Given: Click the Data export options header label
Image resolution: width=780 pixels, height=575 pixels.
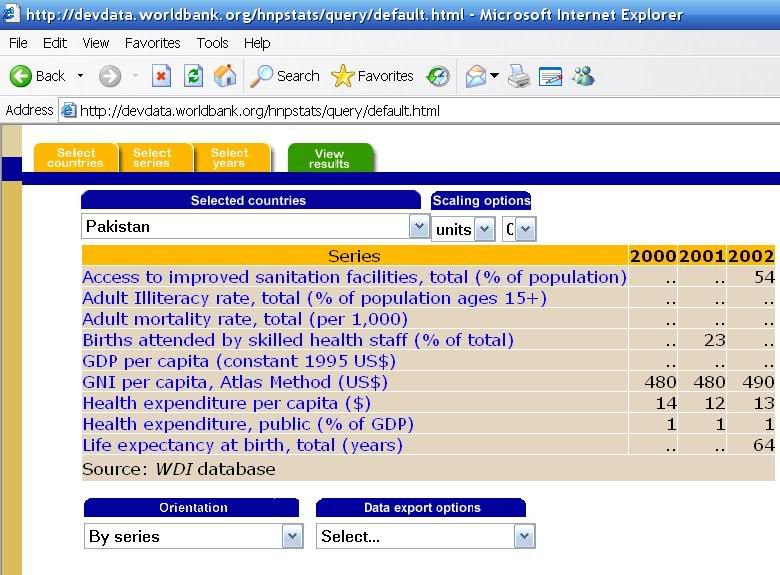Looking at the screenshot, I should point(422,507).
